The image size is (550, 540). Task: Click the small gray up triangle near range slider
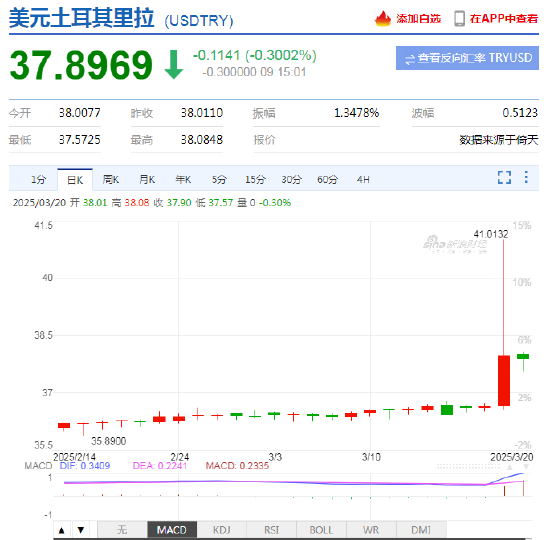coord(510,467)
